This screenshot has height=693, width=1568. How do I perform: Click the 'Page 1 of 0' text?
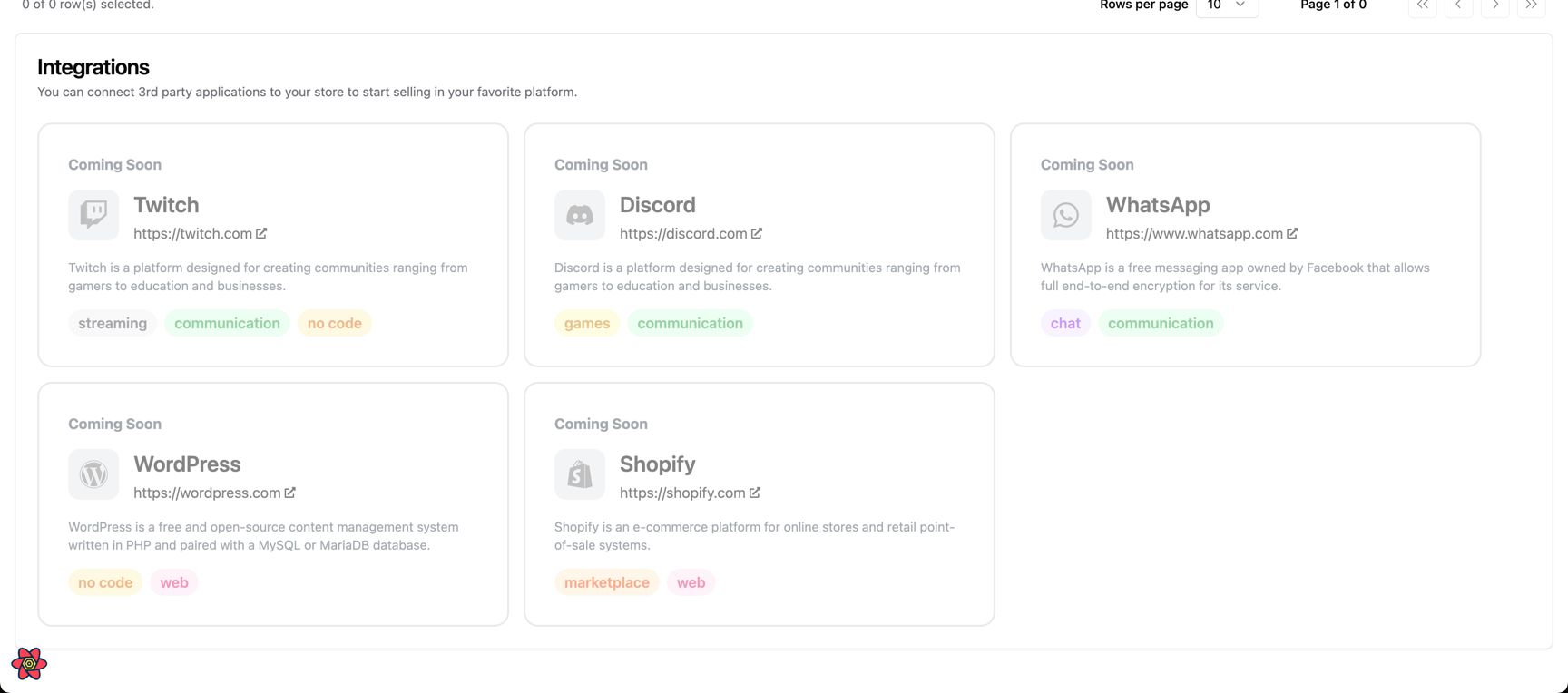(x=1333, y=5)
